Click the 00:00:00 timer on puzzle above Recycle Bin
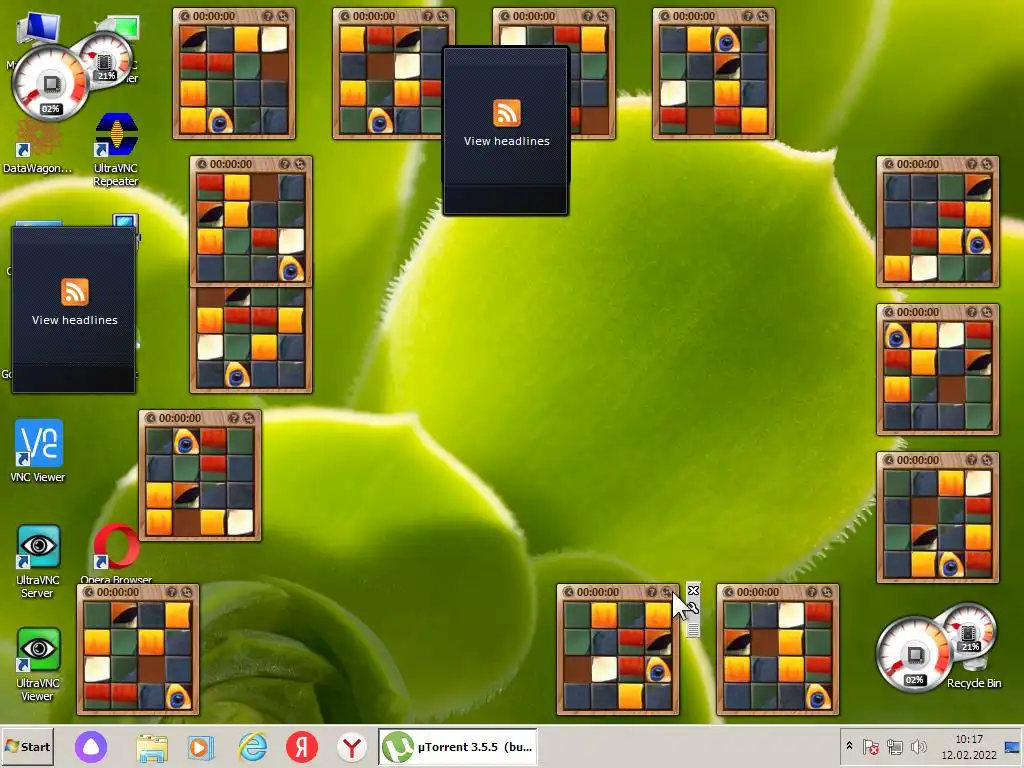1024x768 pixels. (x=918, y=460)
